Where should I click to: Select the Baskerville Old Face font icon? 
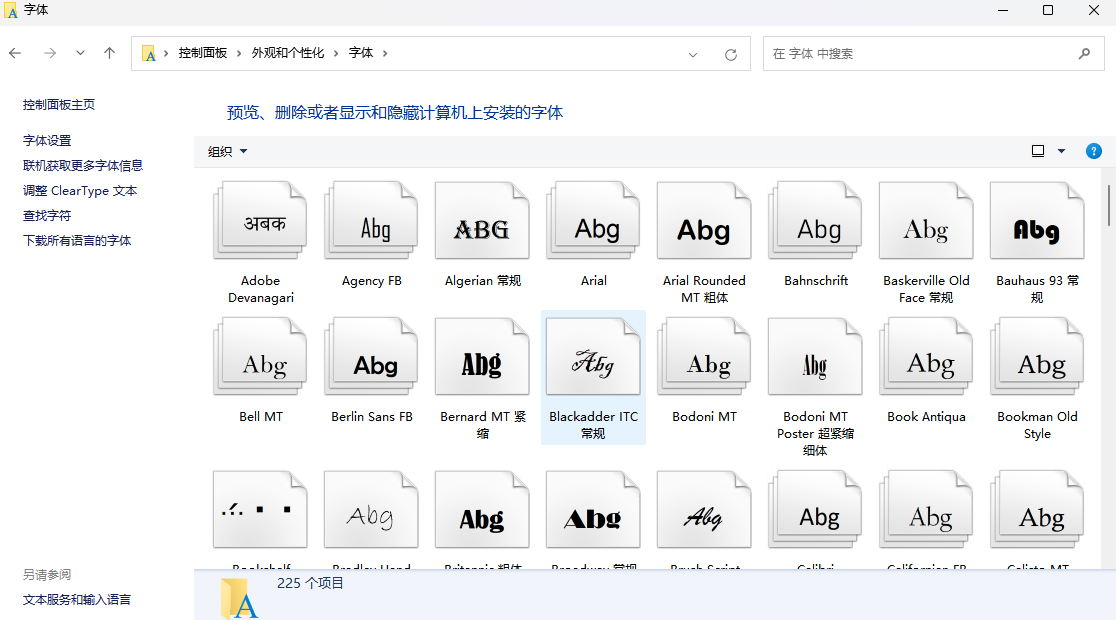tap(927, 221)
